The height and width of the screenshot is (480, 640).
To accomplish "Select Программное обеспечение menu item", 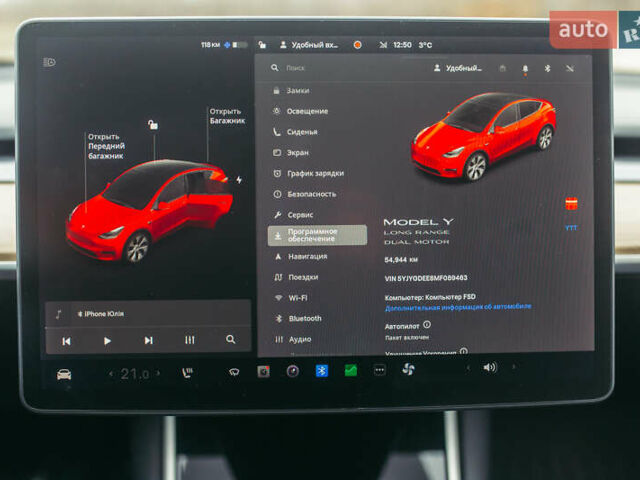I will pyautogui.click(x=317, y=235).
